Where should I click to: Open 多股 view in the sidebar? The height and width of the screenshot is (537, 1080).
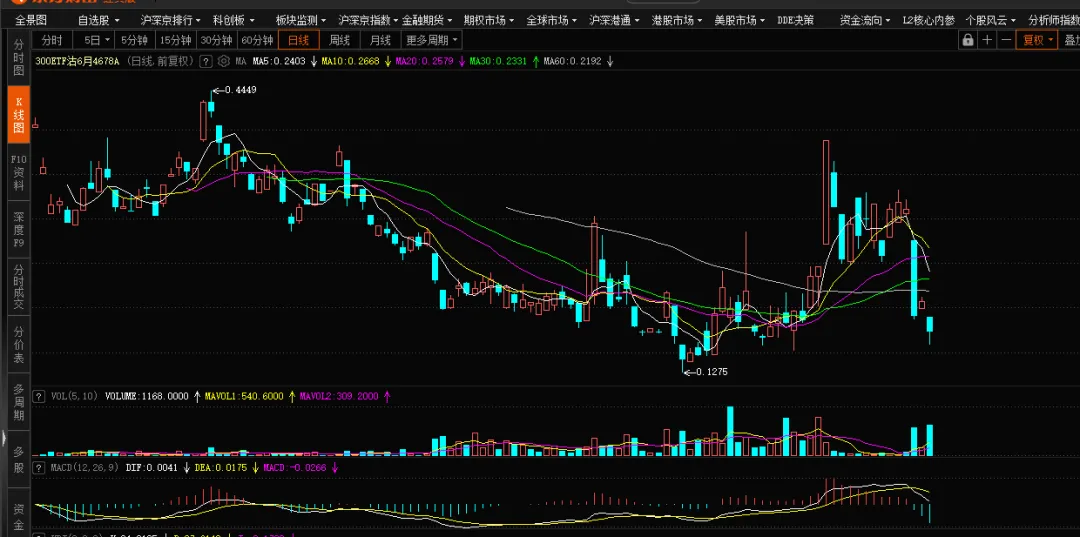(x=19, y=459)
